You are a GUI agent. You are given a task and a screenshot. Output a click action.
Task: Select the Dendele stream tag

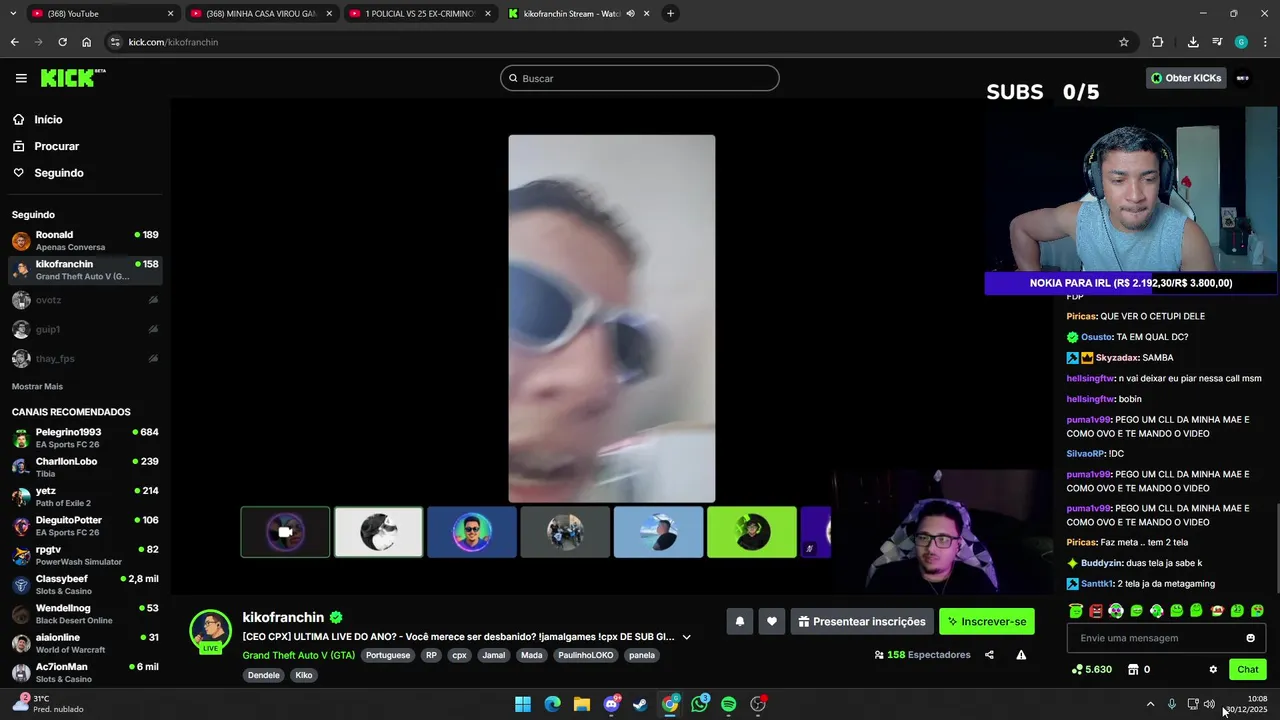264,675
